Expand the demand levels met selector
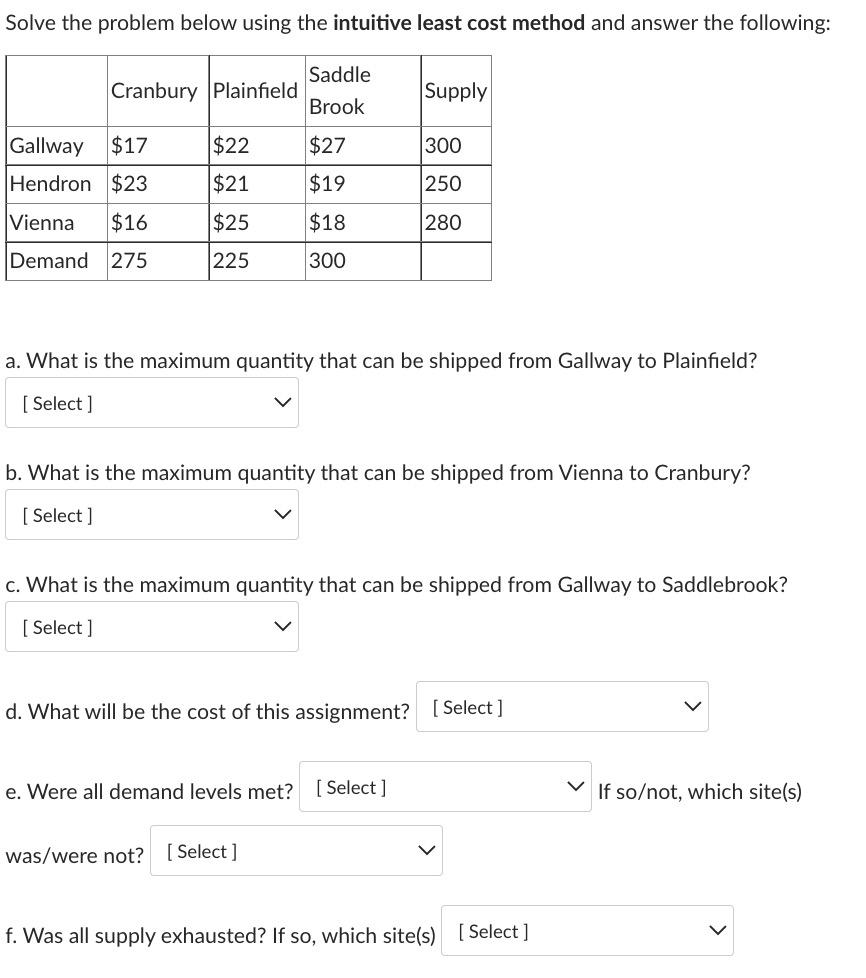This screenshot has height=978, width=866. [444, 786]
